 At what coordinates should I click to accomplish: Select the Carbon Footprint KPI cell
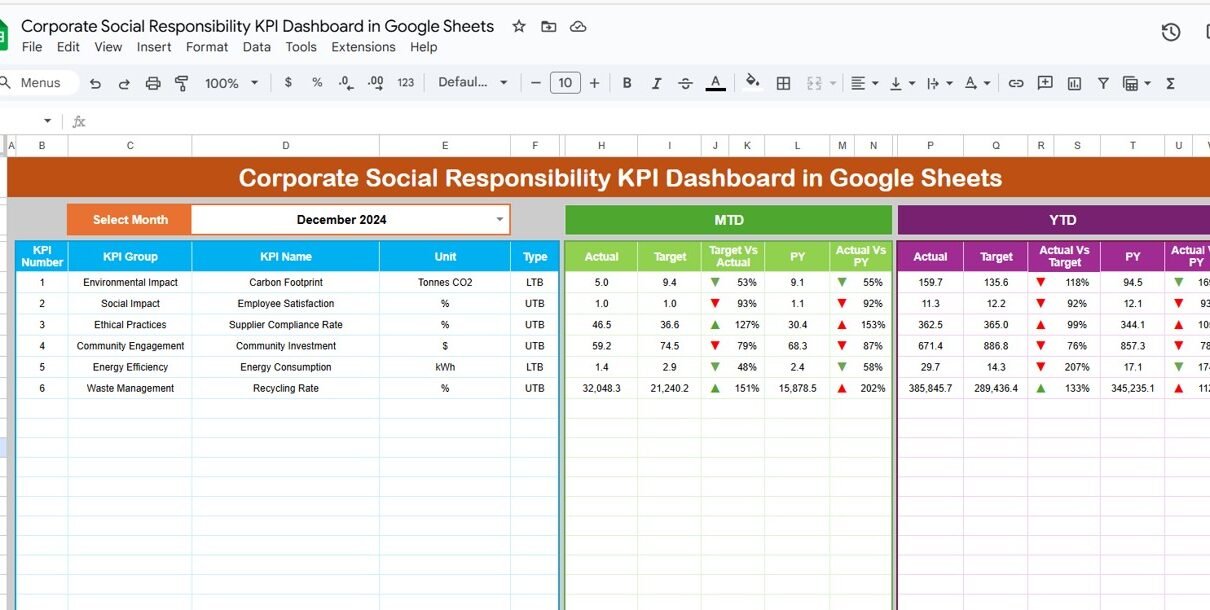[x=285, y=282]
